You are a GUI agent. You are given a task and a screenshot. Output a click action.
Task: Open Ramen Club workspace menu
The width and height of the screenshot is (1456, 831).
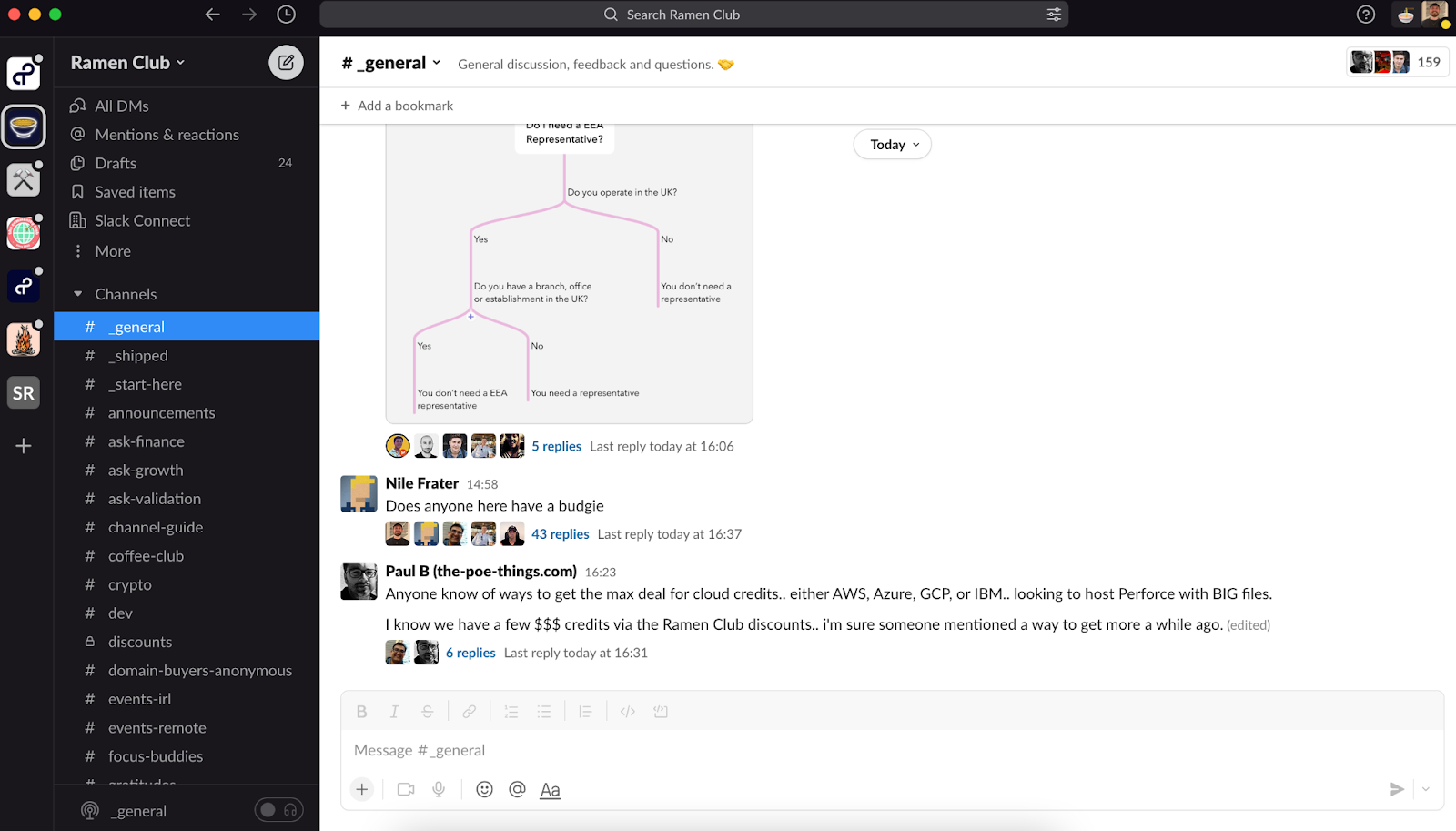click(x=128, y=63)
